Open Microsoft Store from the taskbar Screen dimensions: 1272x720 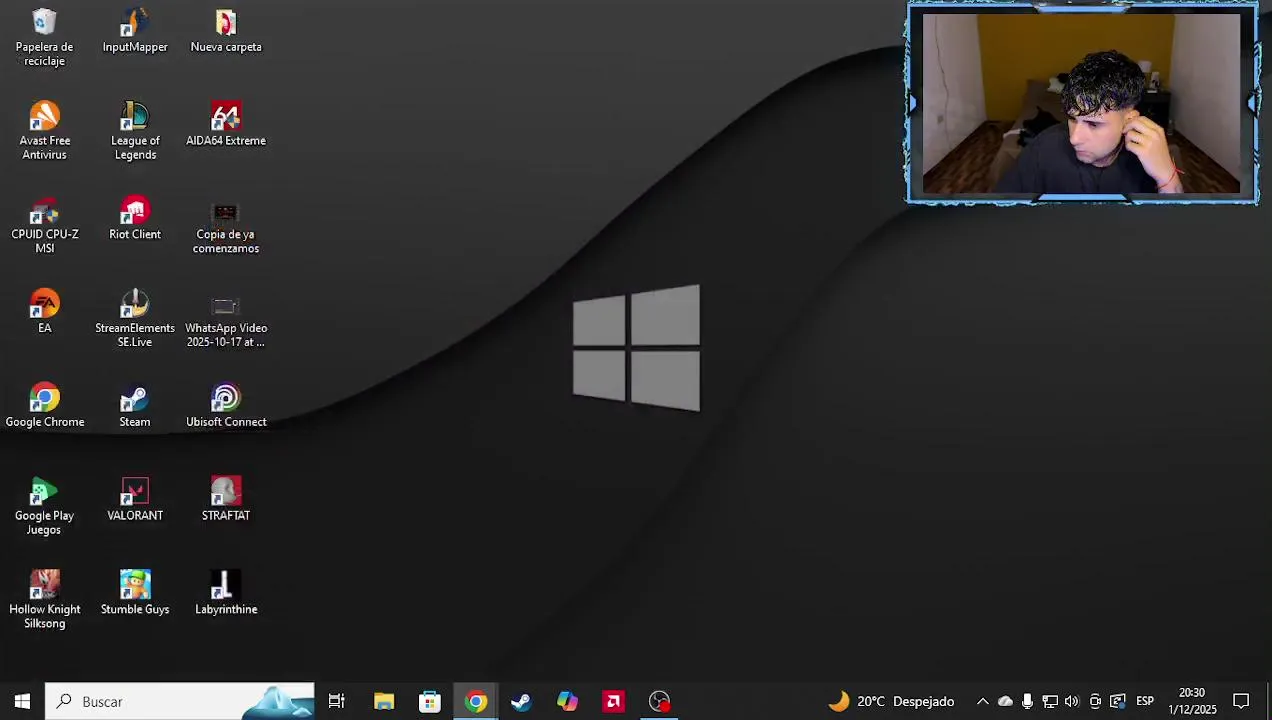pos(430,701)
